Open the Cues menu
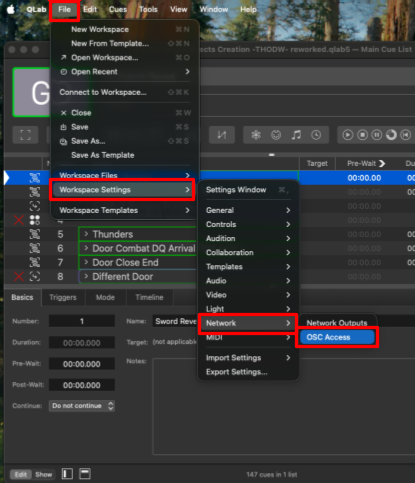Image resolution: width=415 pixels, height=483 pixels. (118, 9)
